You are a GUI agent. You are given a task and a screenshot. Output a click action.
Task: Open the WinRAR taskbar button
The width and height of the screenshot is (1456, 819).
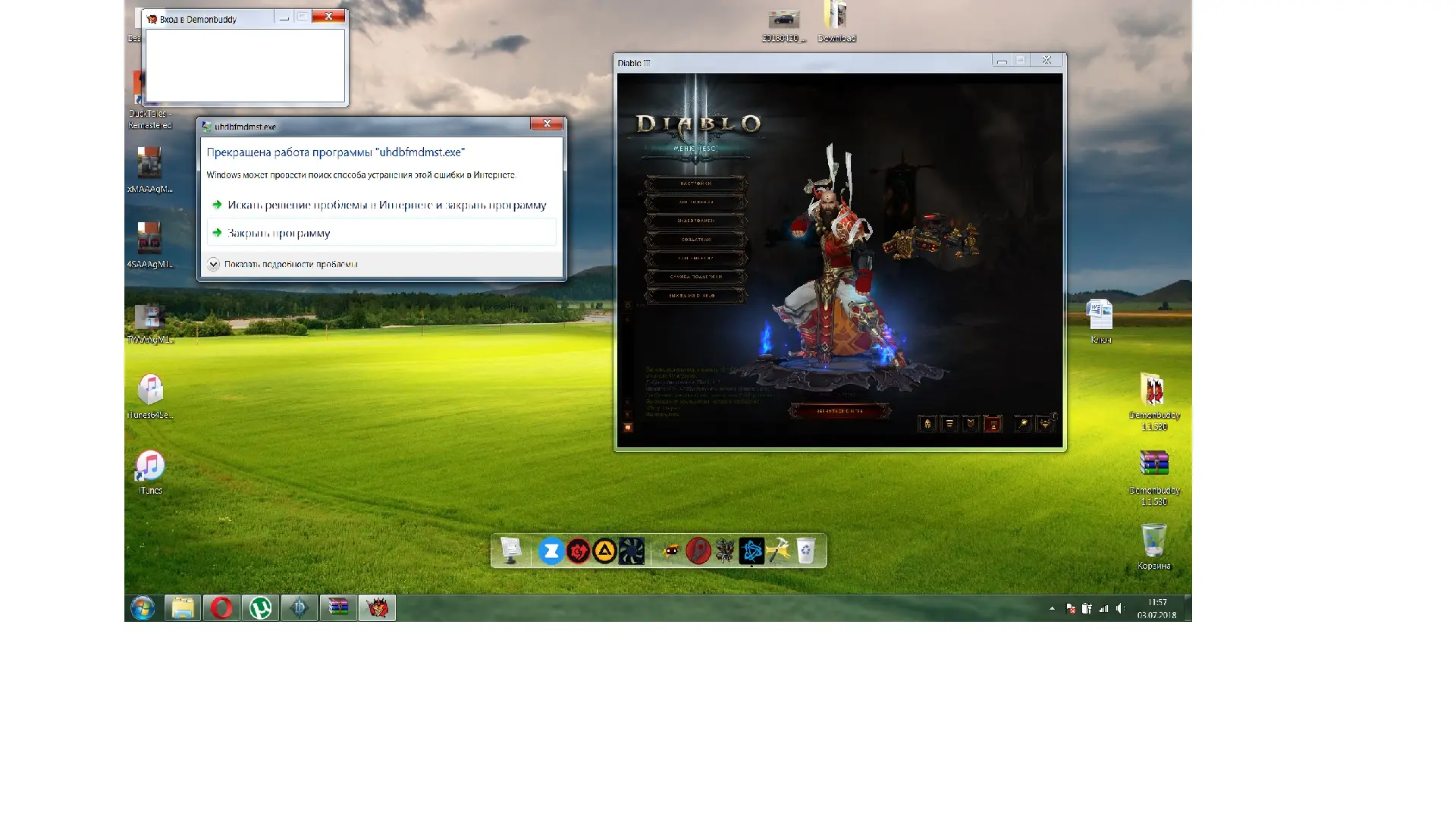tap(338, 607)
